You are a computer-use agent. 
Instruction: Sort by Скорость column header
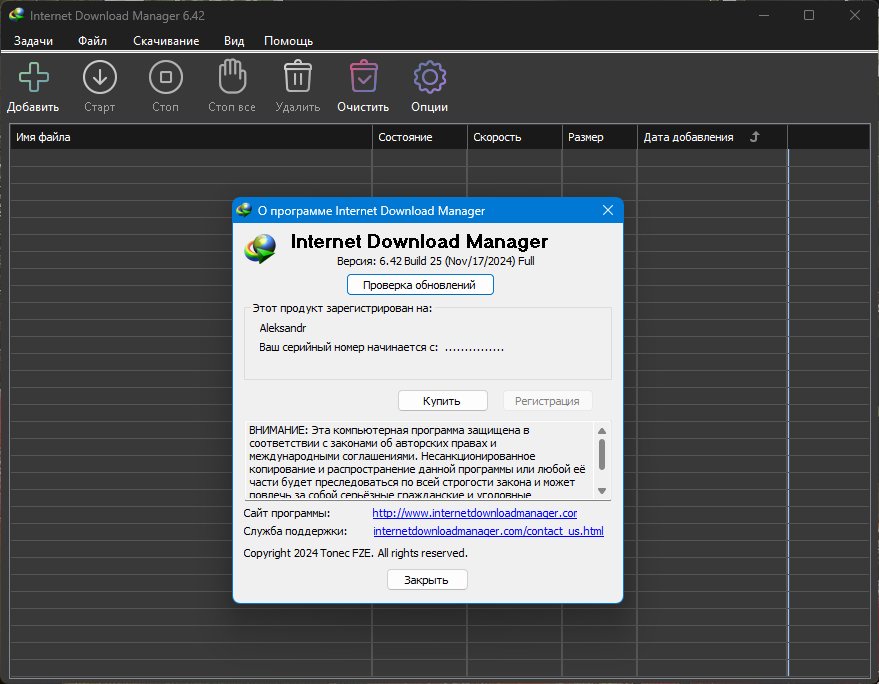click(x=515, y=137)
